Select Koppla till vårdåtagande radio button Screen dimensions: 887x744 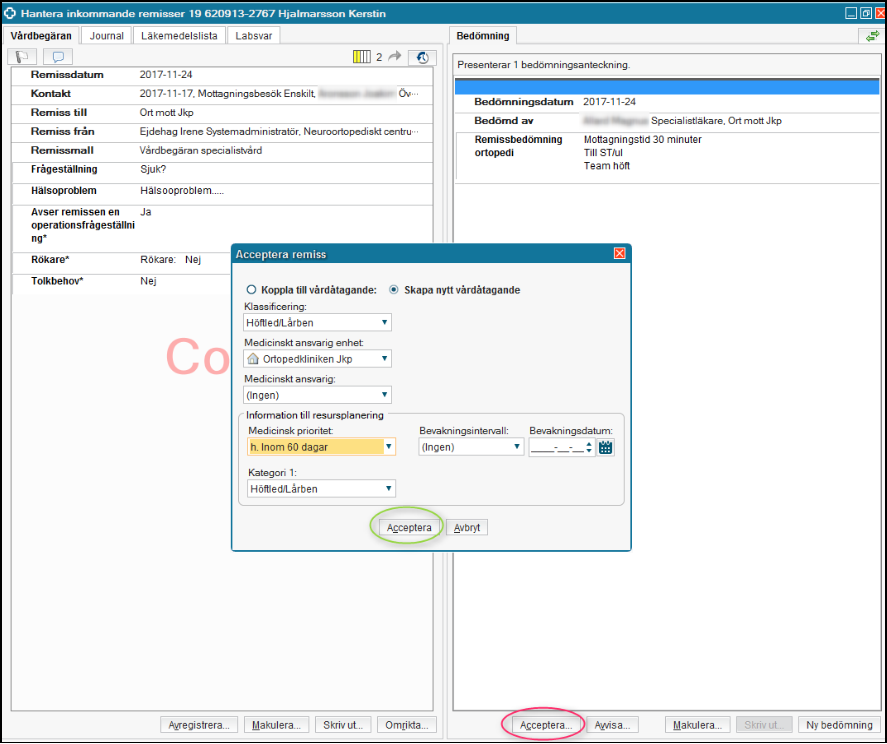click(x=251, y=290)
